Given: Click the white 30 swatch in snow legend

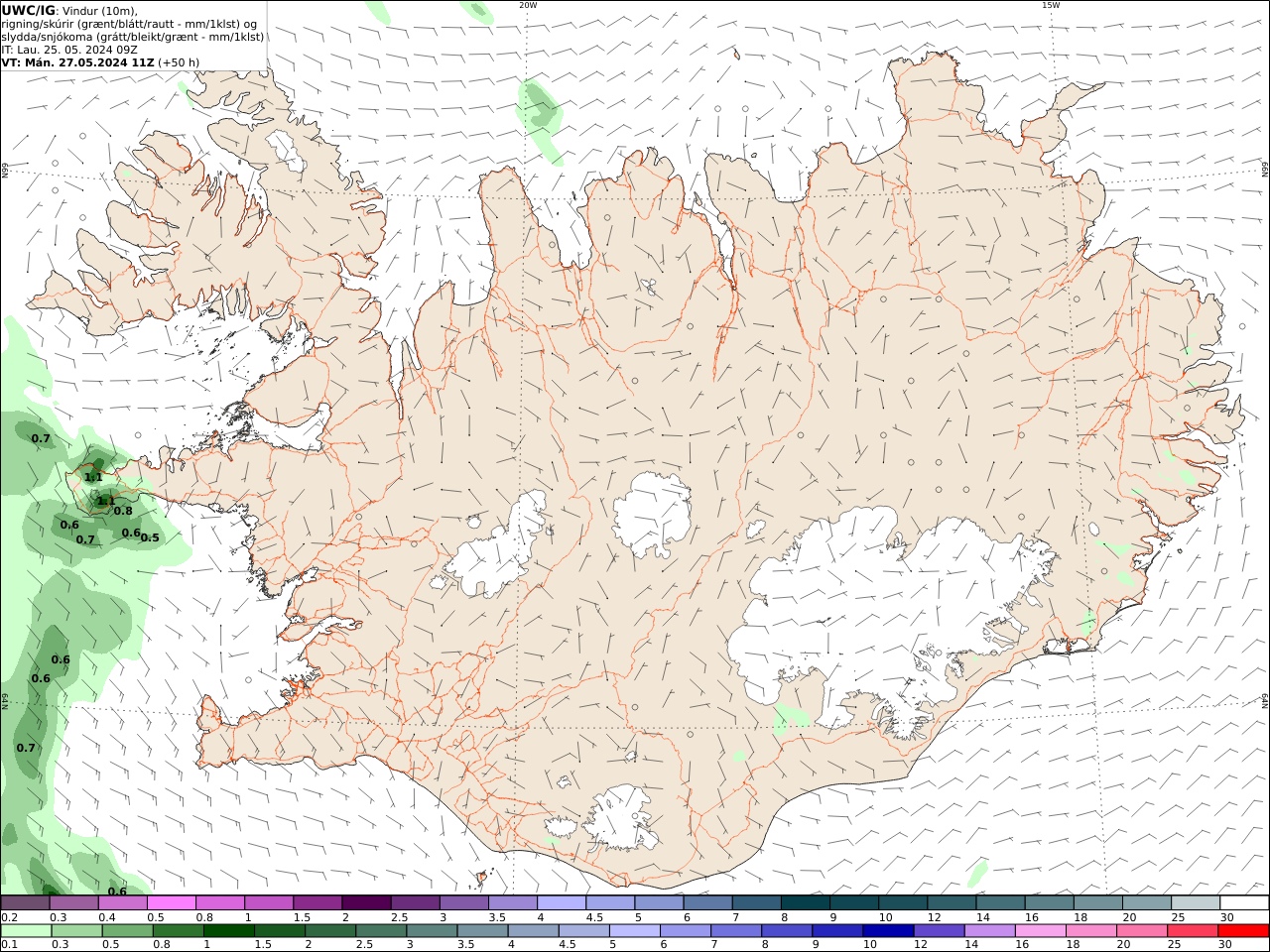Looking at the screenshot, I should (1244, 903).
